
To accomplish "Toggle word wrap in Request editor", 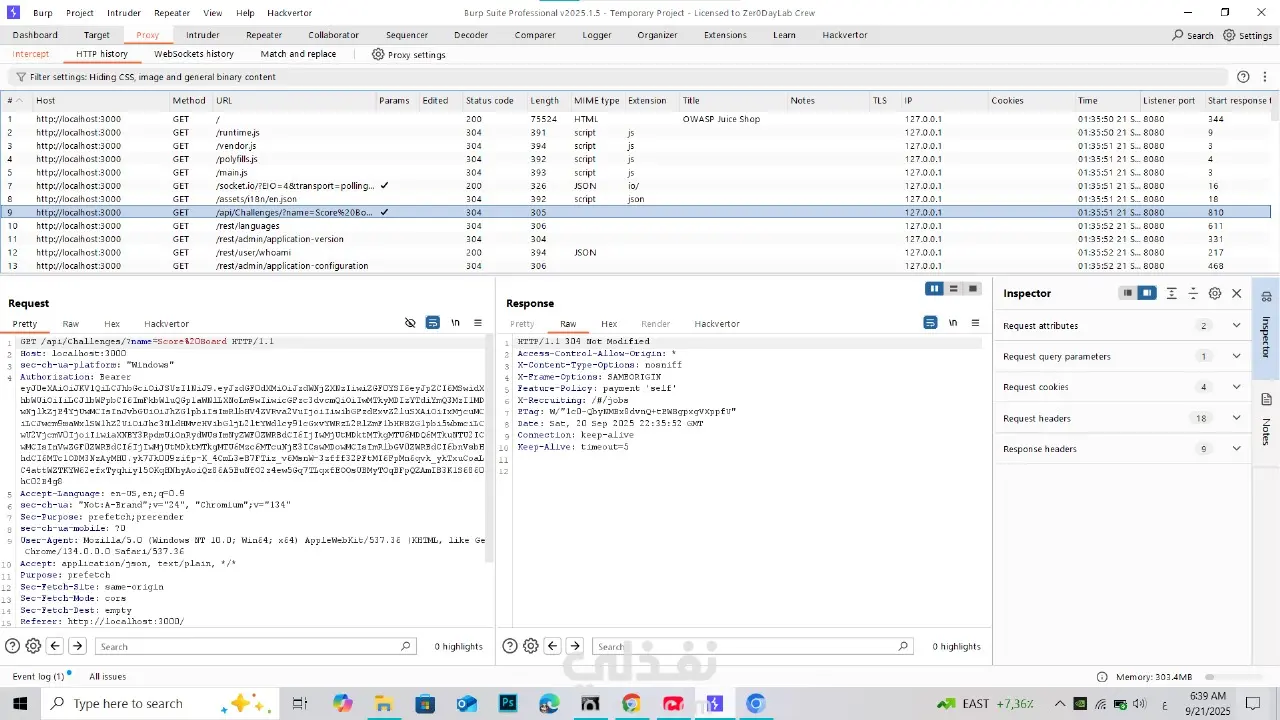I will click(432, 323).
